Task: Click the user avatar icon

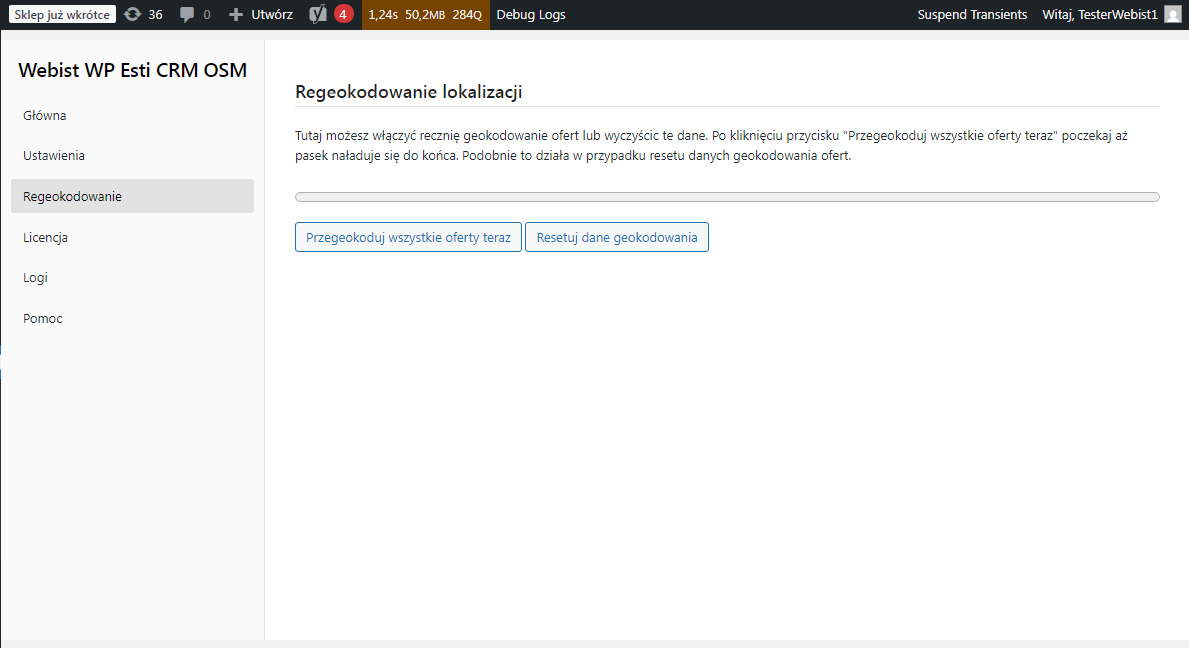Action: click(1172, 15)
